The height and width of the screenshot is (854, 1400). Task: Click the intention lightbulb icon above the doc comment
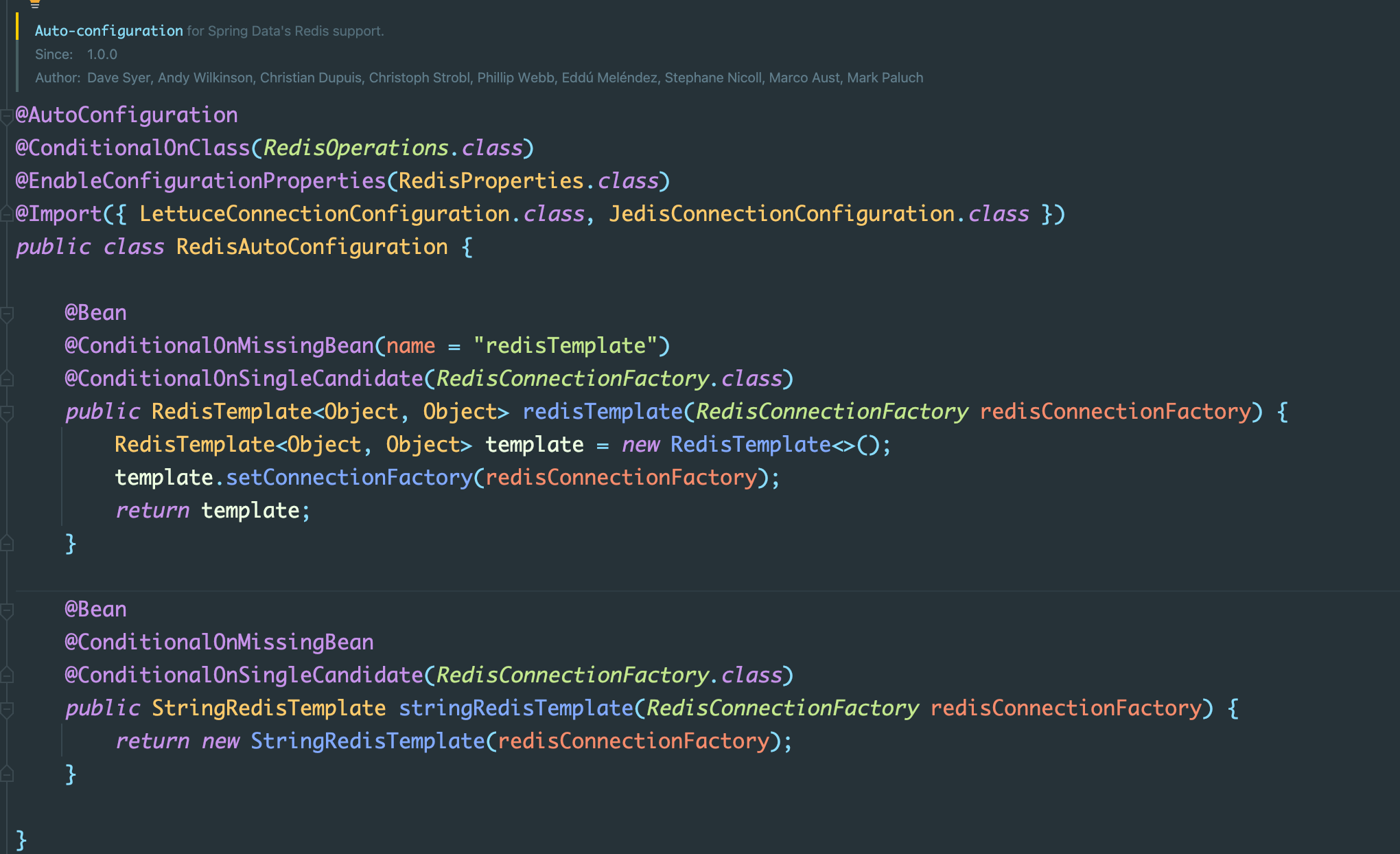coord(35,3)
